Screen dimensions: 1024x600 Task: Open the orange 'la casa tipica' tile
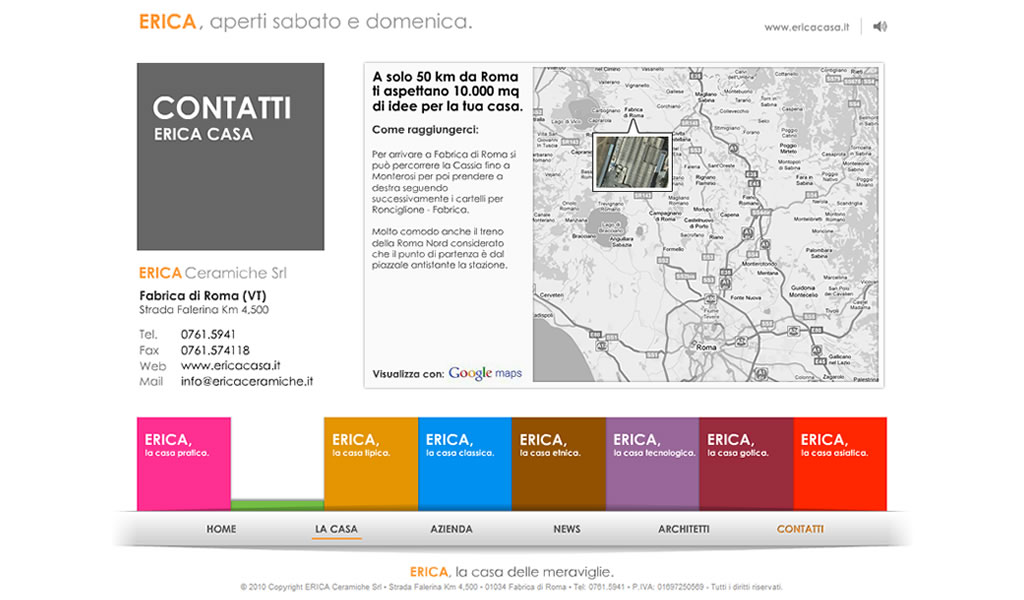pos(371,464)
